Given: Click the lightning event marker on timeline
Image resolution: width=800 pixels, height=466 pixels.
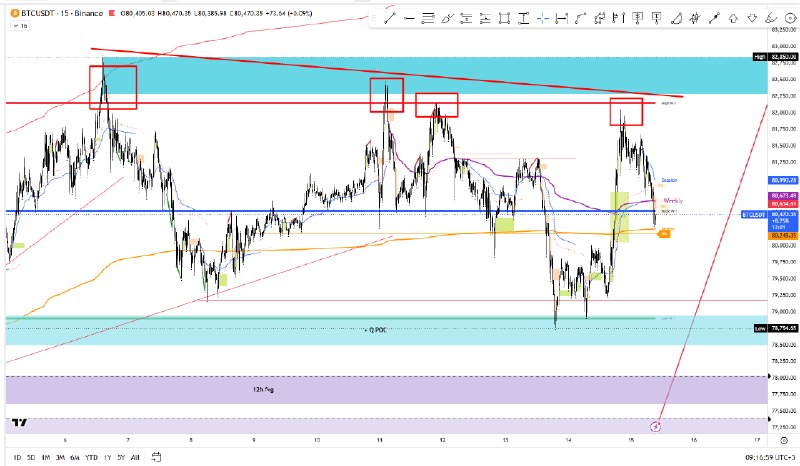Looking at the screenshot, I should 656,426.
